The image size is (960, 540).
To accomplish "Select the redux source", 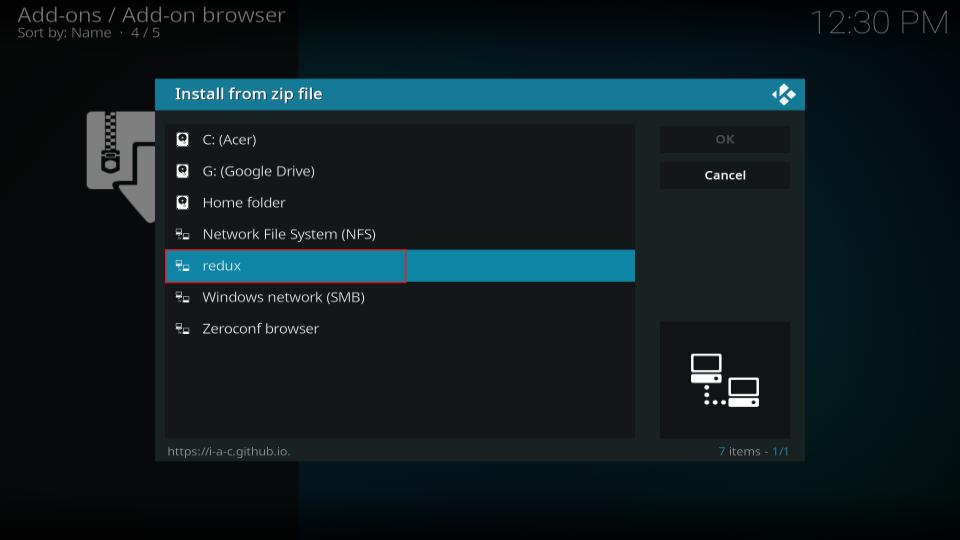I will pyautogui.click(x=400, y=266).
